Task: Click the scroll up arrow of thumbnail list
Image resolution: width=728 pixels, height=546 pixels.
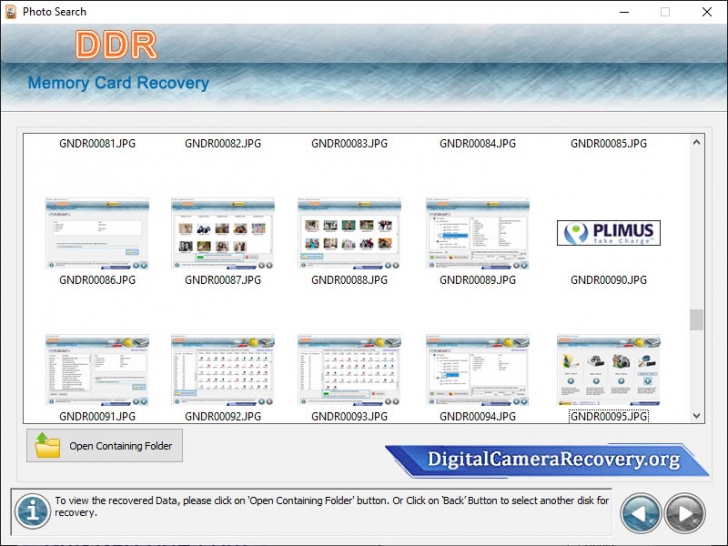Action: point(696,143)
